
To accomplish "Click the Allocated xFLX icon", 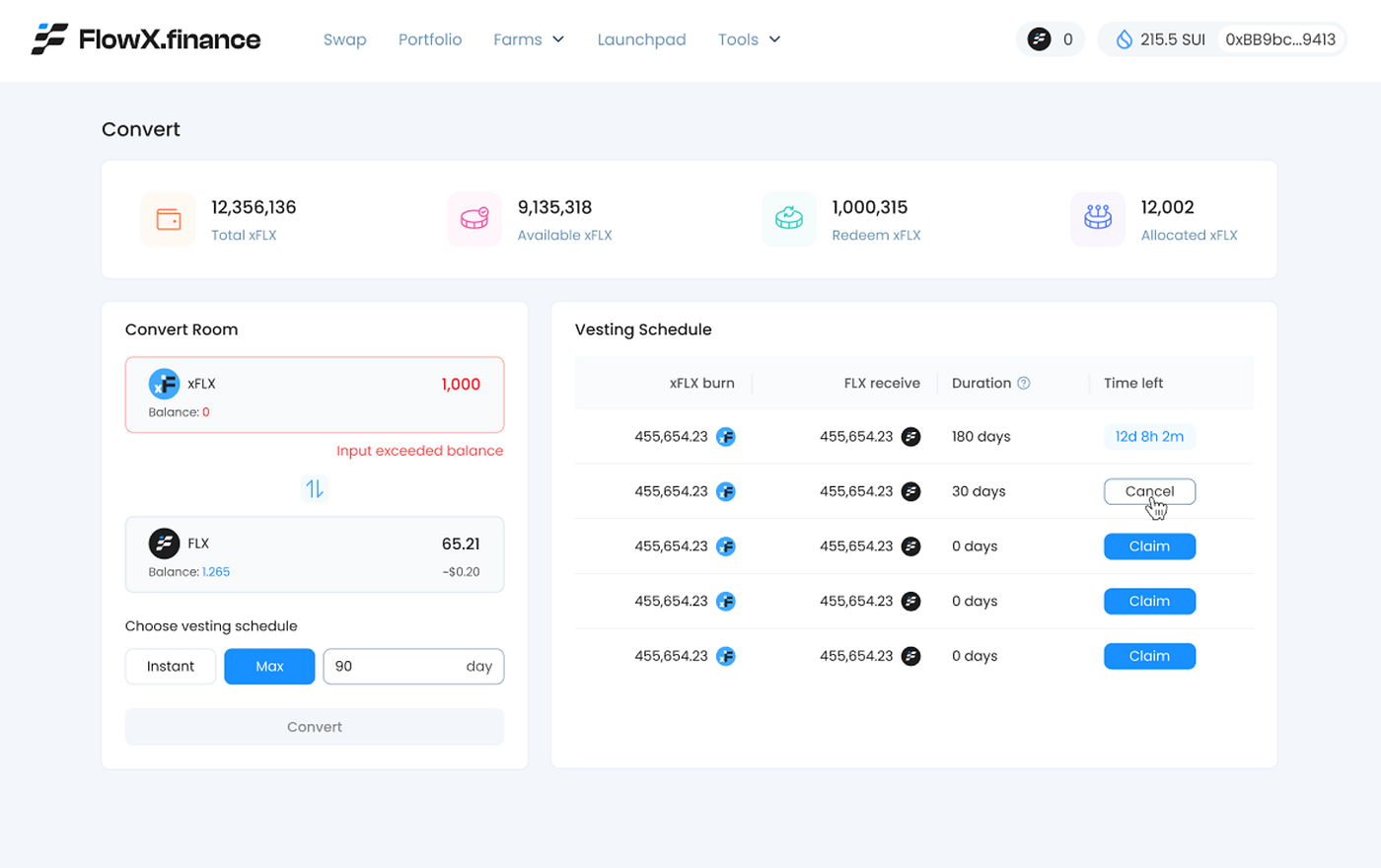I will (x=1098, y=219).
